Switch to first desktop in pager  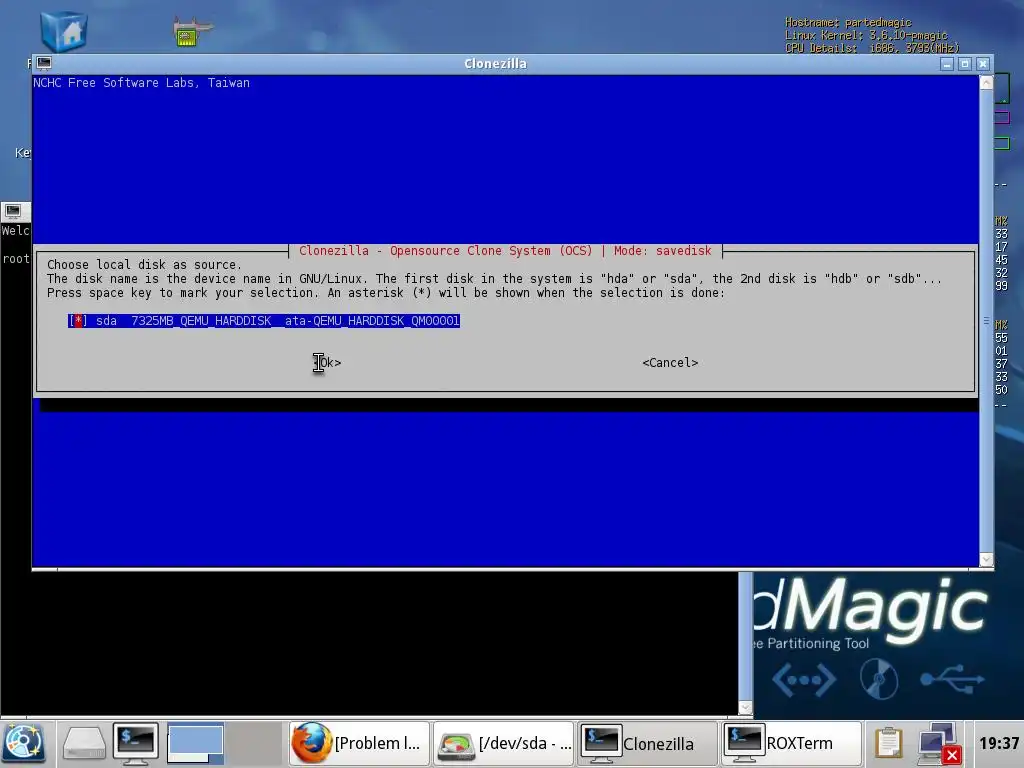pos(195,743)
